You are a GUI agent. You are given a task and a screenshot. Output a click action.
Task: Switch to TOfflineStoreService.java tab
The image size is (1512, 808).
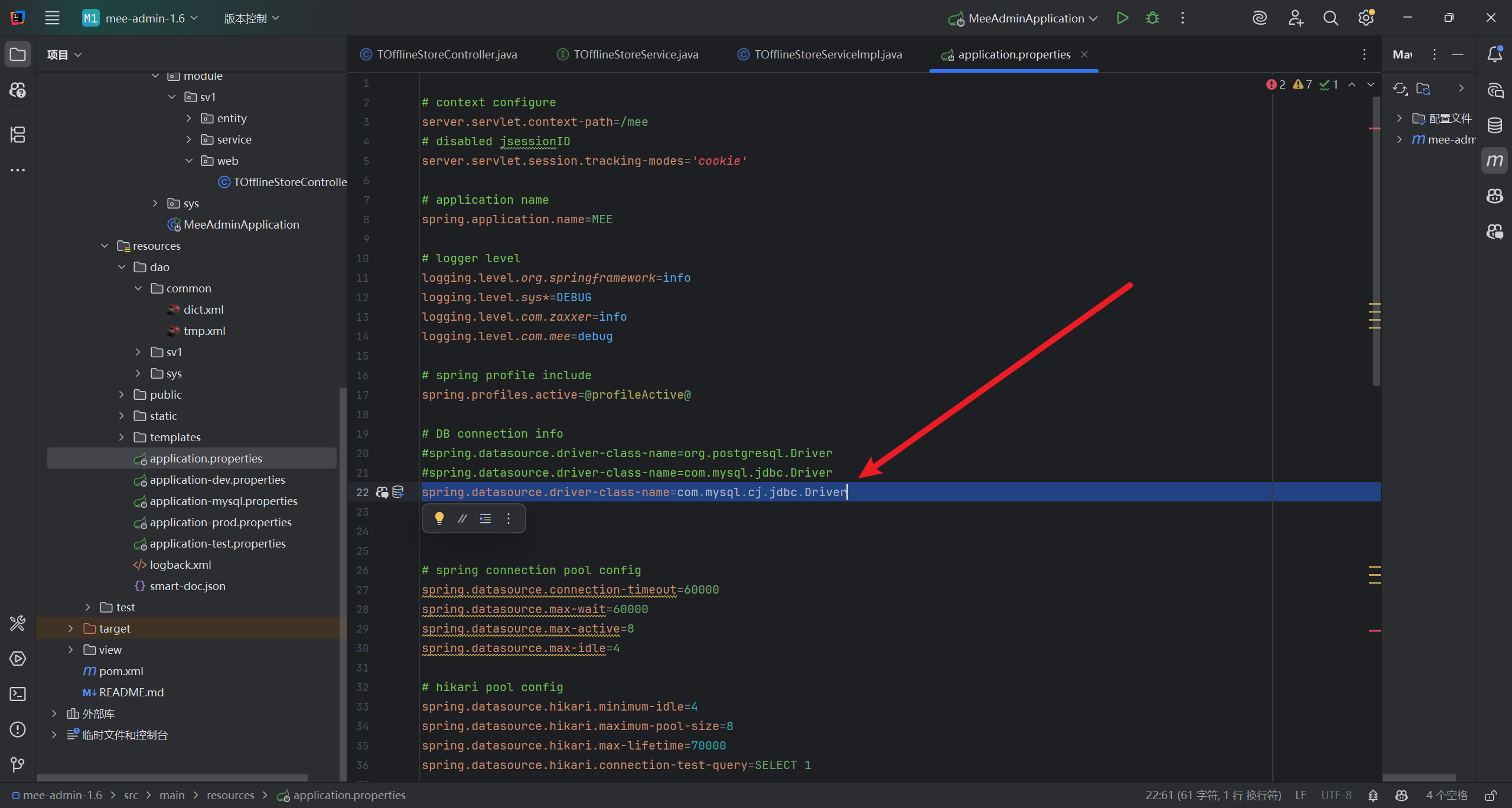(628, 54)
